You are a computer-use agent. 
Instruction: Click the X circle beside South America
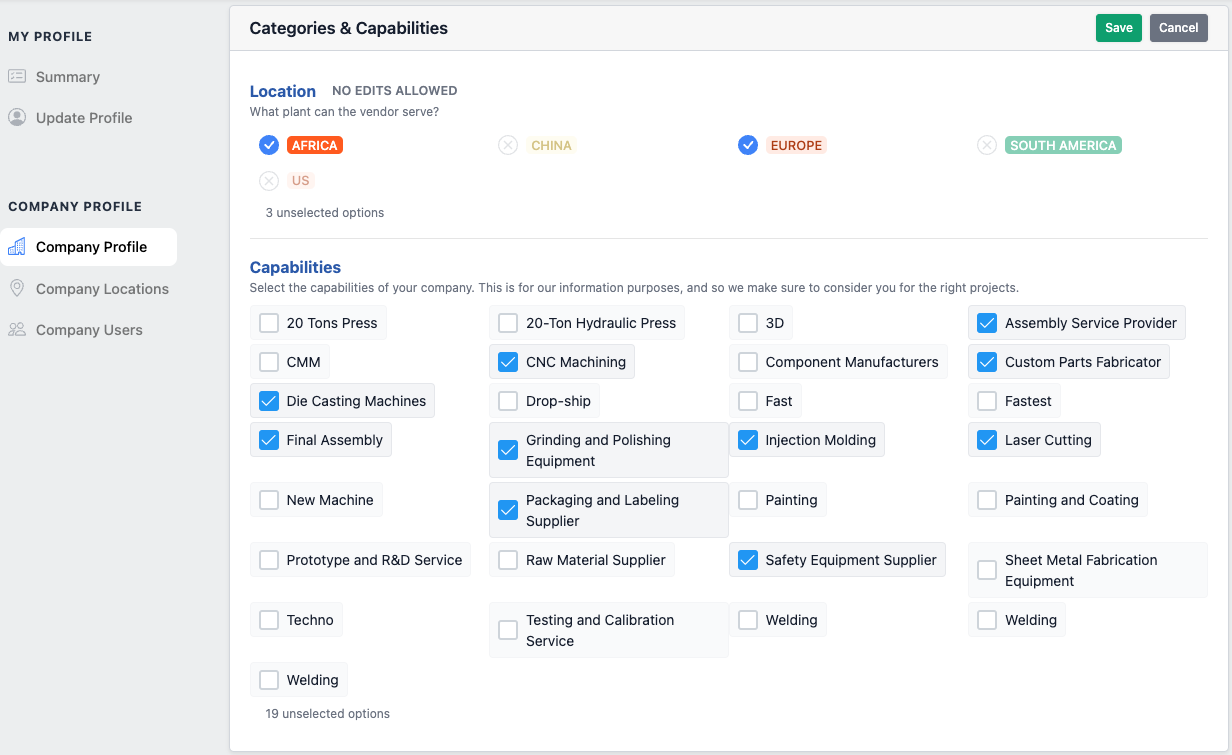coord(987,146)
